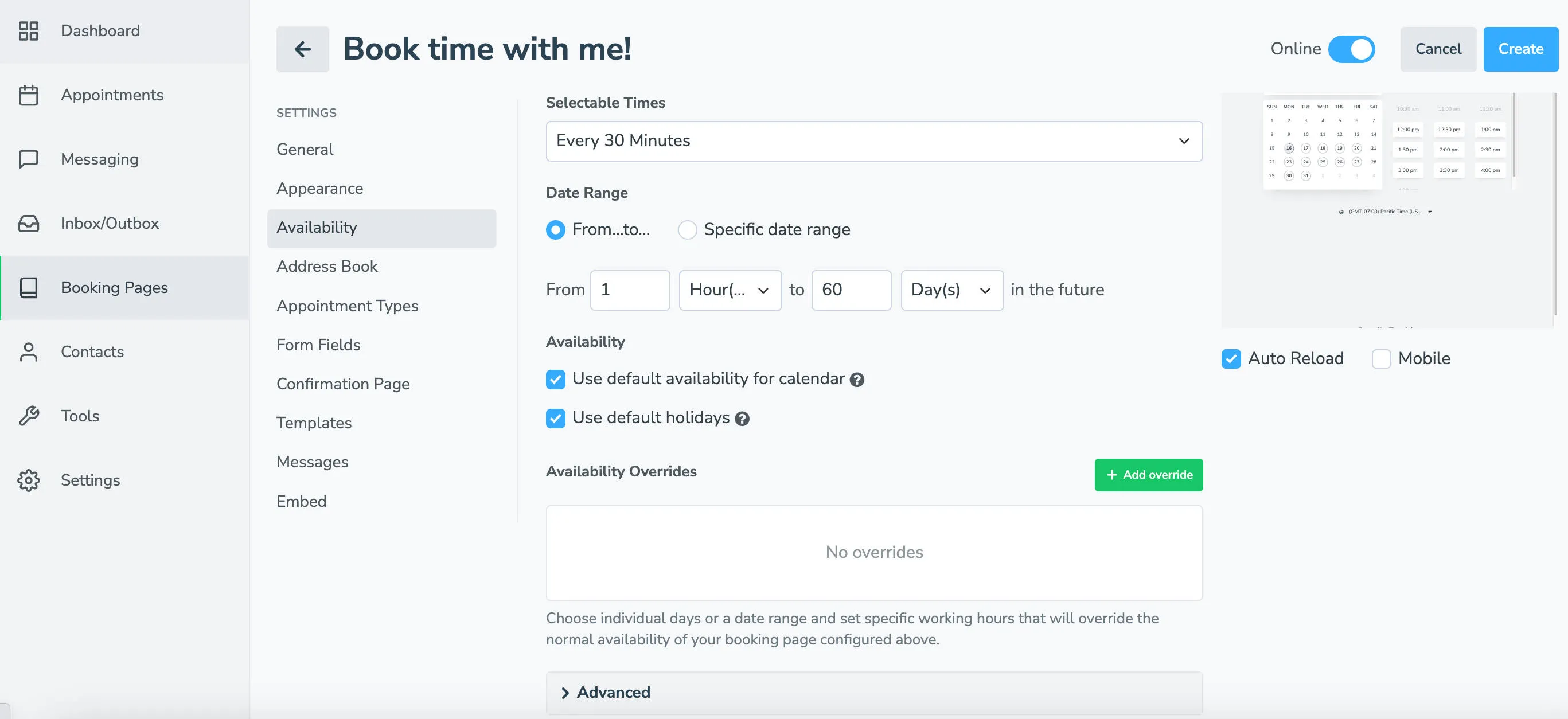
Task: Open the Day(s) unit dropdown
Action: [951, 290]
